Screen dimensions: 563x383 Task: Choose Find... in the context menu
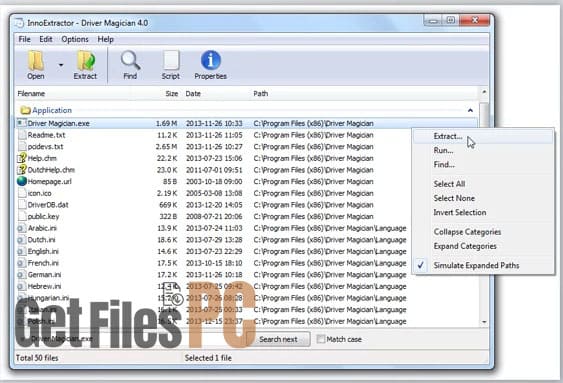(483, 165)
